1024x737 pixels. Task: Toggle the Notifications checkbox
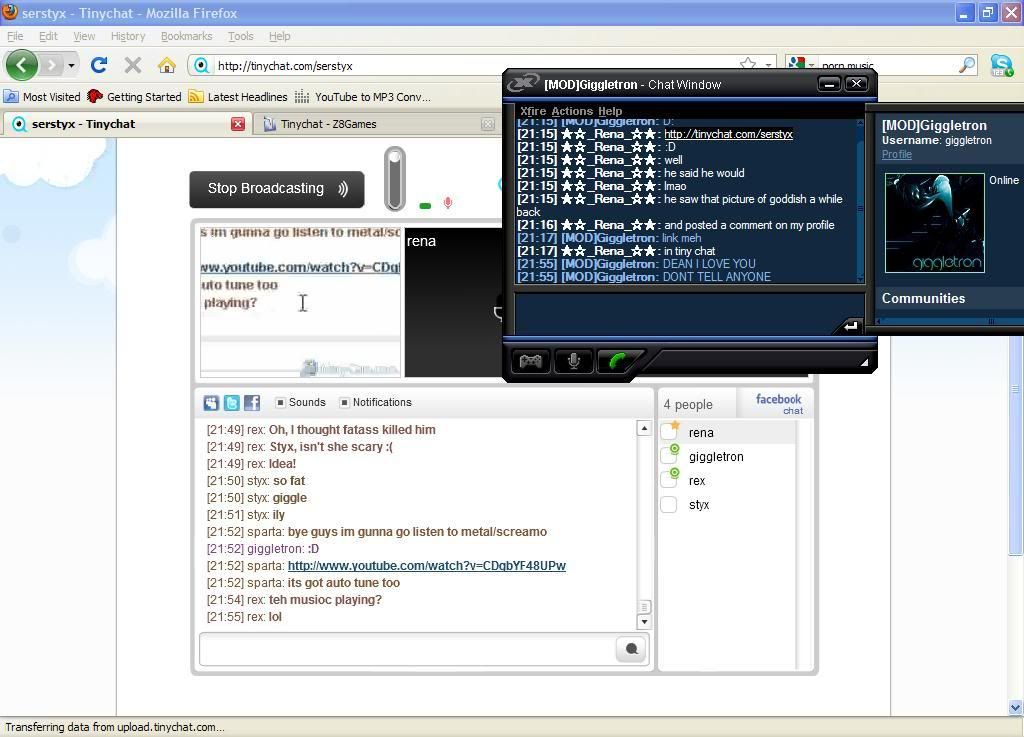coord(345,403)
